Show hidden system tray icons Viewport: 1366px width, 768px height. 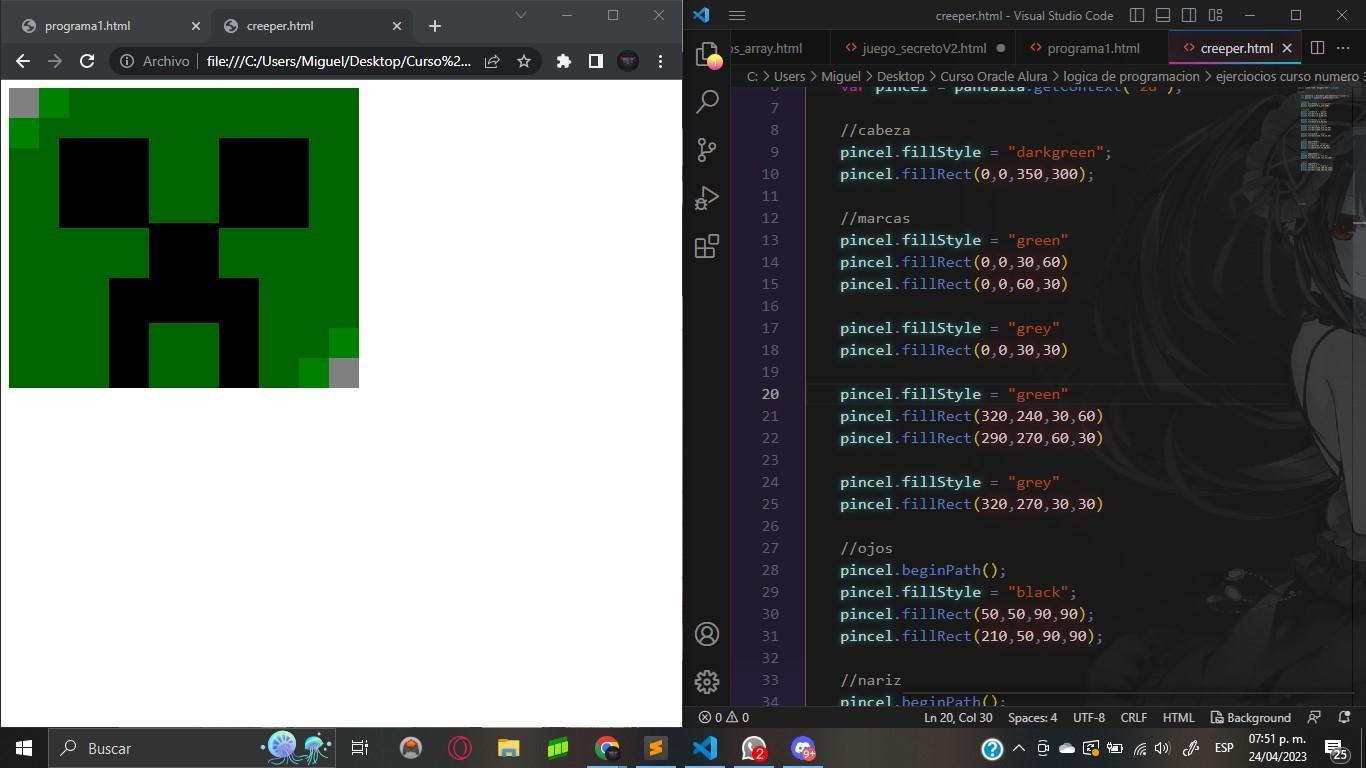pos(1018,748)
